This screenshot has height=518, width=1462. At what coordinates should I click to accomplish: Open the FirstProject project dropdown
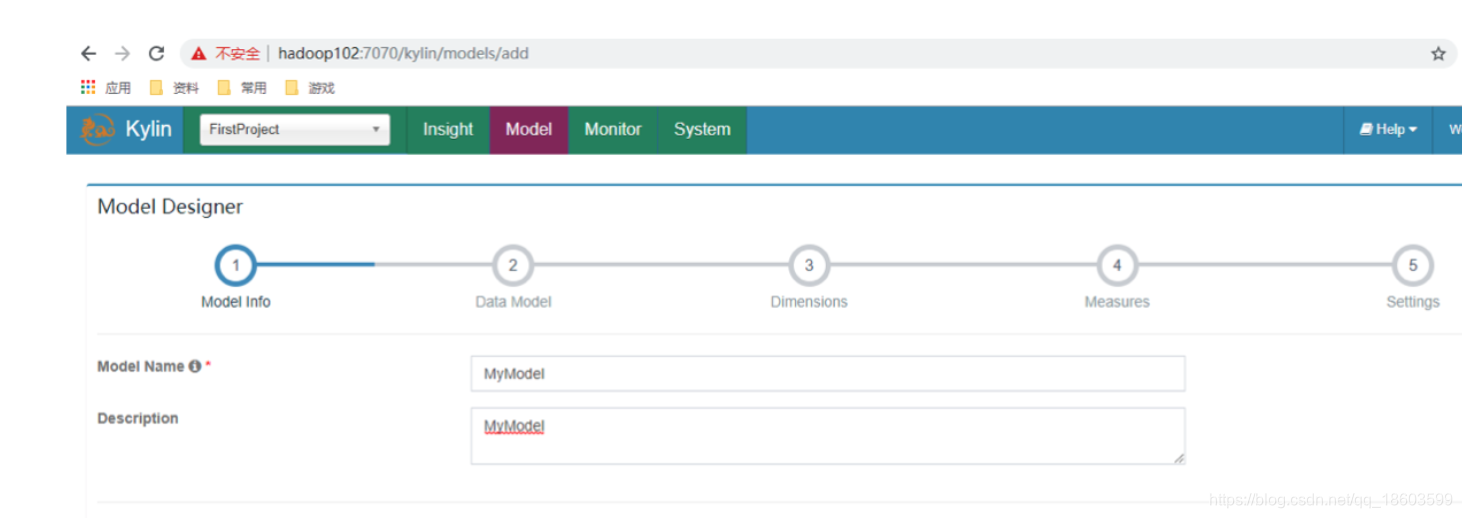pos(295,129)
